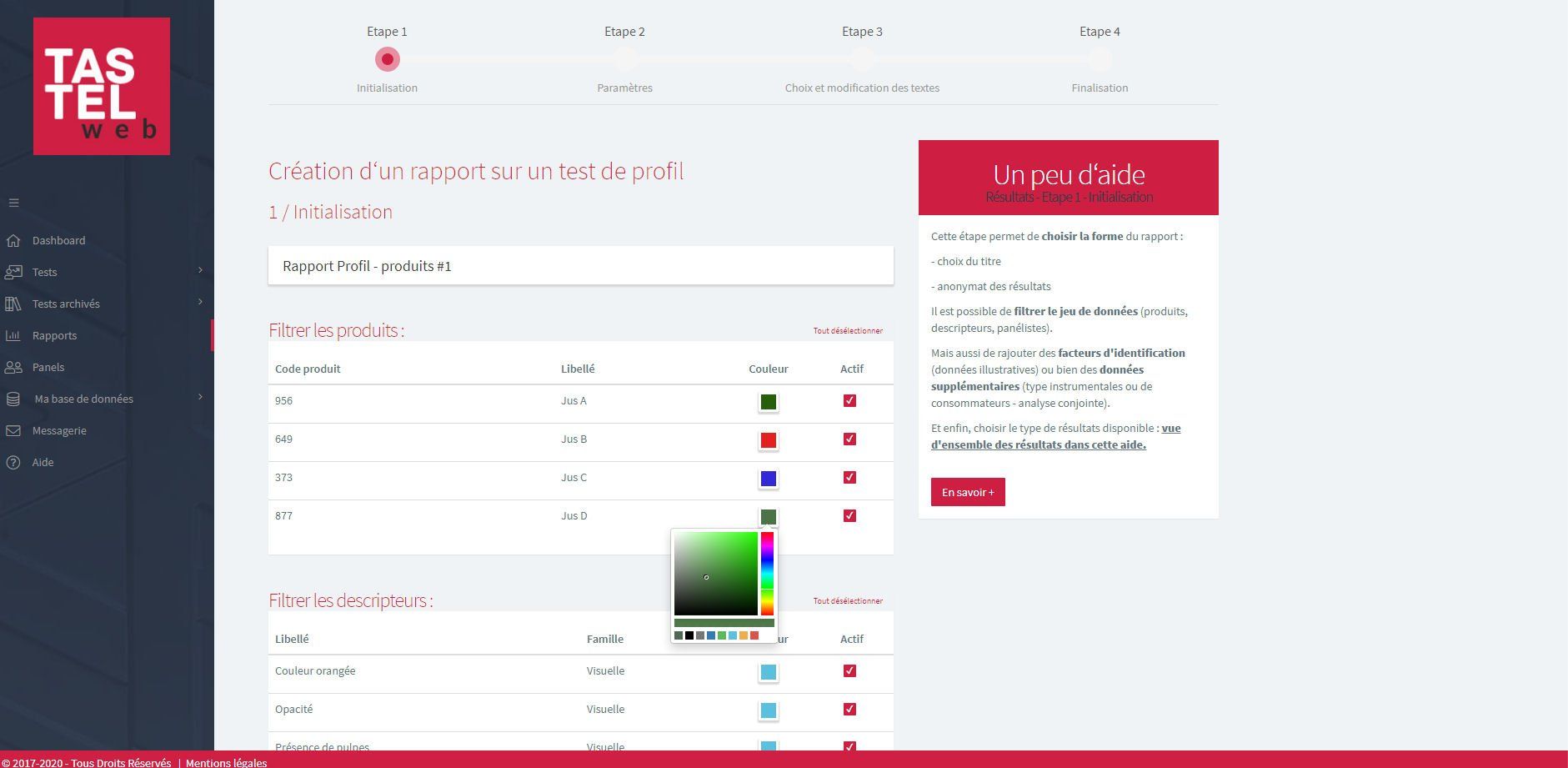1568x768 pixels.
Task: Click the Aide question-mark icon
Action: pos(13,462)
